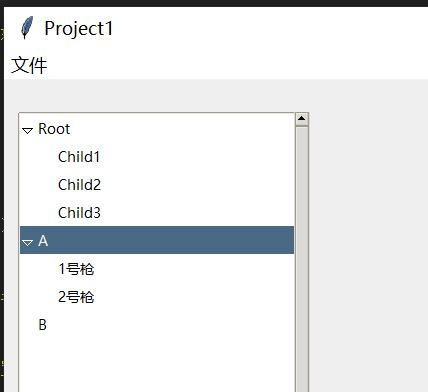Click gray empty panel right of scrollbar
428x392 pixels.
pyautogui.click(x=368, y=233)
